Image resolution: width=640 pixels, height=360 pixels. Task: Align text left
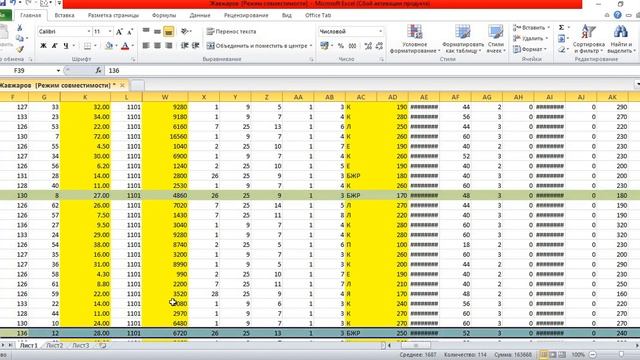(146, 46)
